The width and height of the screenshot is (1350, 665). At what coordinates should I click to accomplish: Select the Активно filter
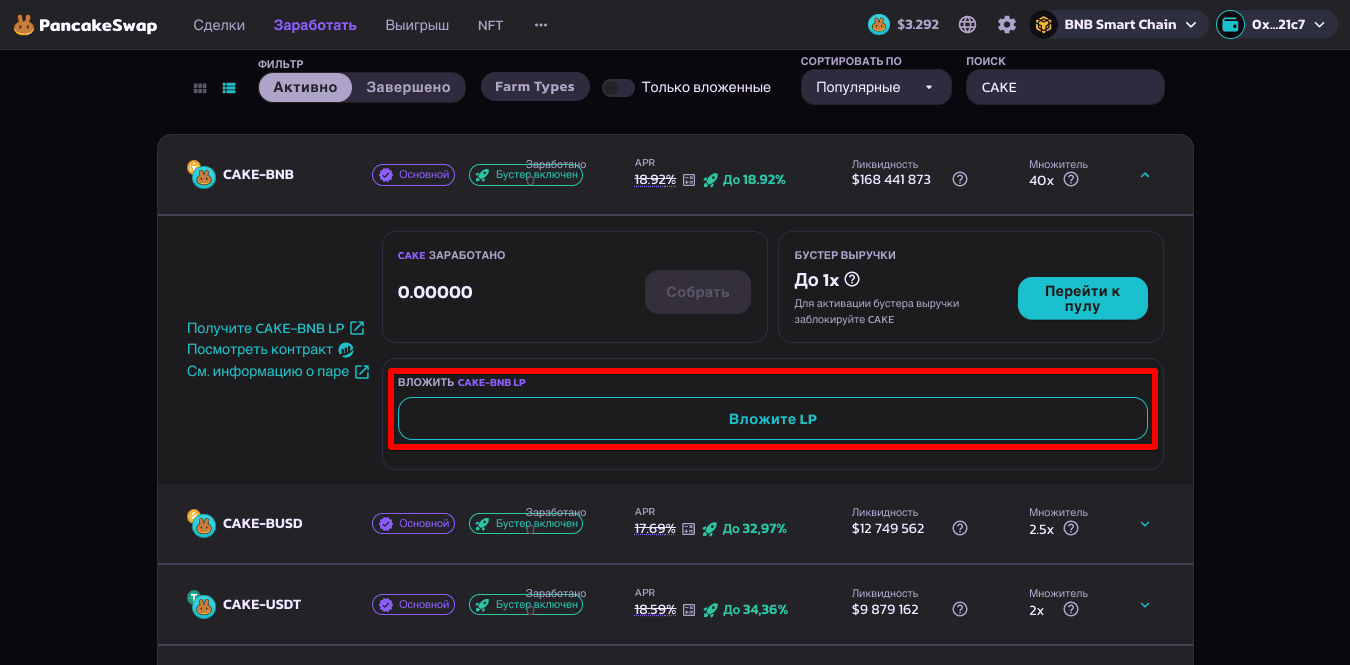click(305, 87)
